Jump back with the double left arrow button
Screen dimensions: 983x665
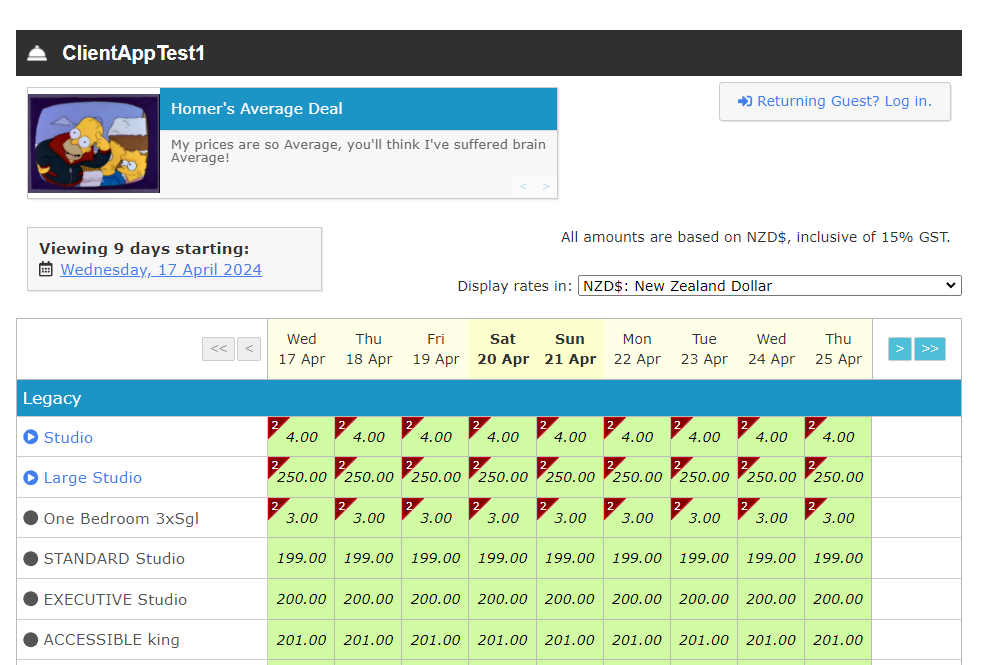click(218, 348)
